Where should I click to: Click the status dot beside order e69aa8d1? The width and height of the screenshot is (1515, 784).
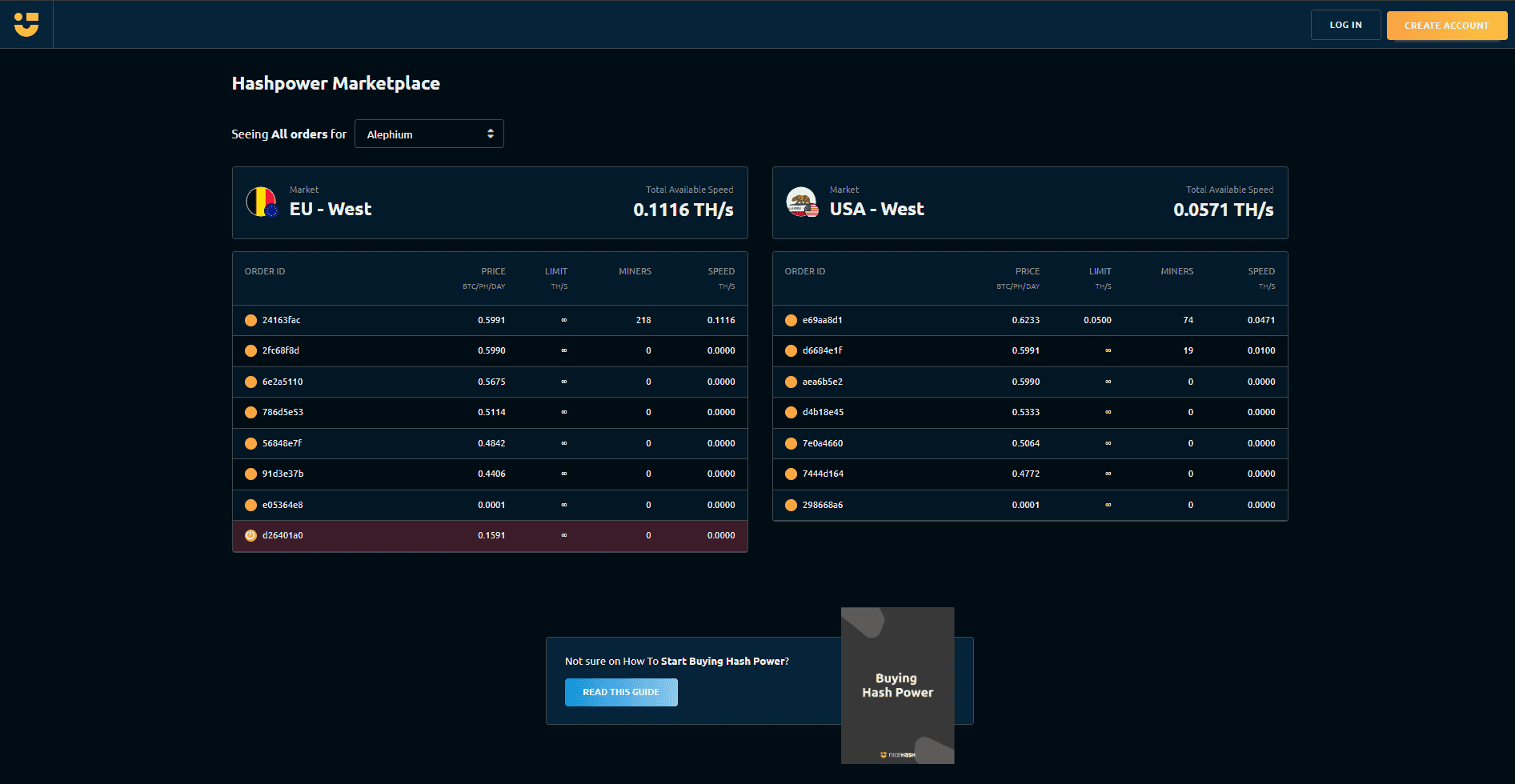tap(791, 320)
